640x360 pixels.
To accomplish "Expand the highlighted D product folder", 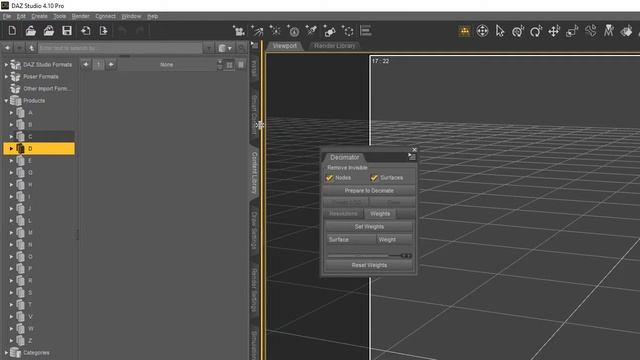I will point(11,149).
